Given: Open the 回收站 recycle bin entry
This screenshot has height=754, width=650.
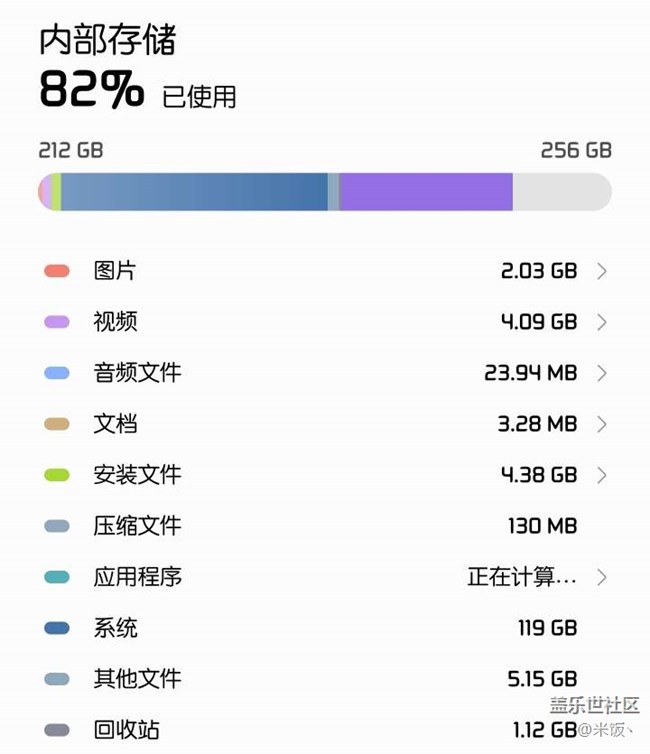Looking at the screenshot, I should 127,730.
